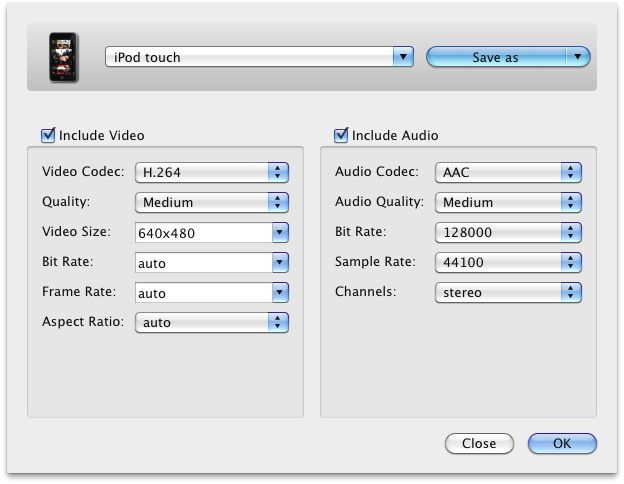Click the Save as button

coord(496,57)
